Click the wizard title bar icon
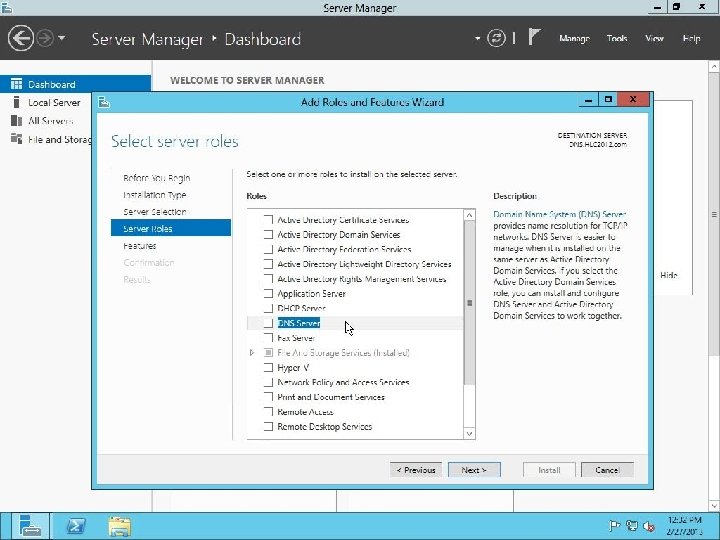This screenshot has height=540, width=720. pyautogui.click(x=104, y=102)
